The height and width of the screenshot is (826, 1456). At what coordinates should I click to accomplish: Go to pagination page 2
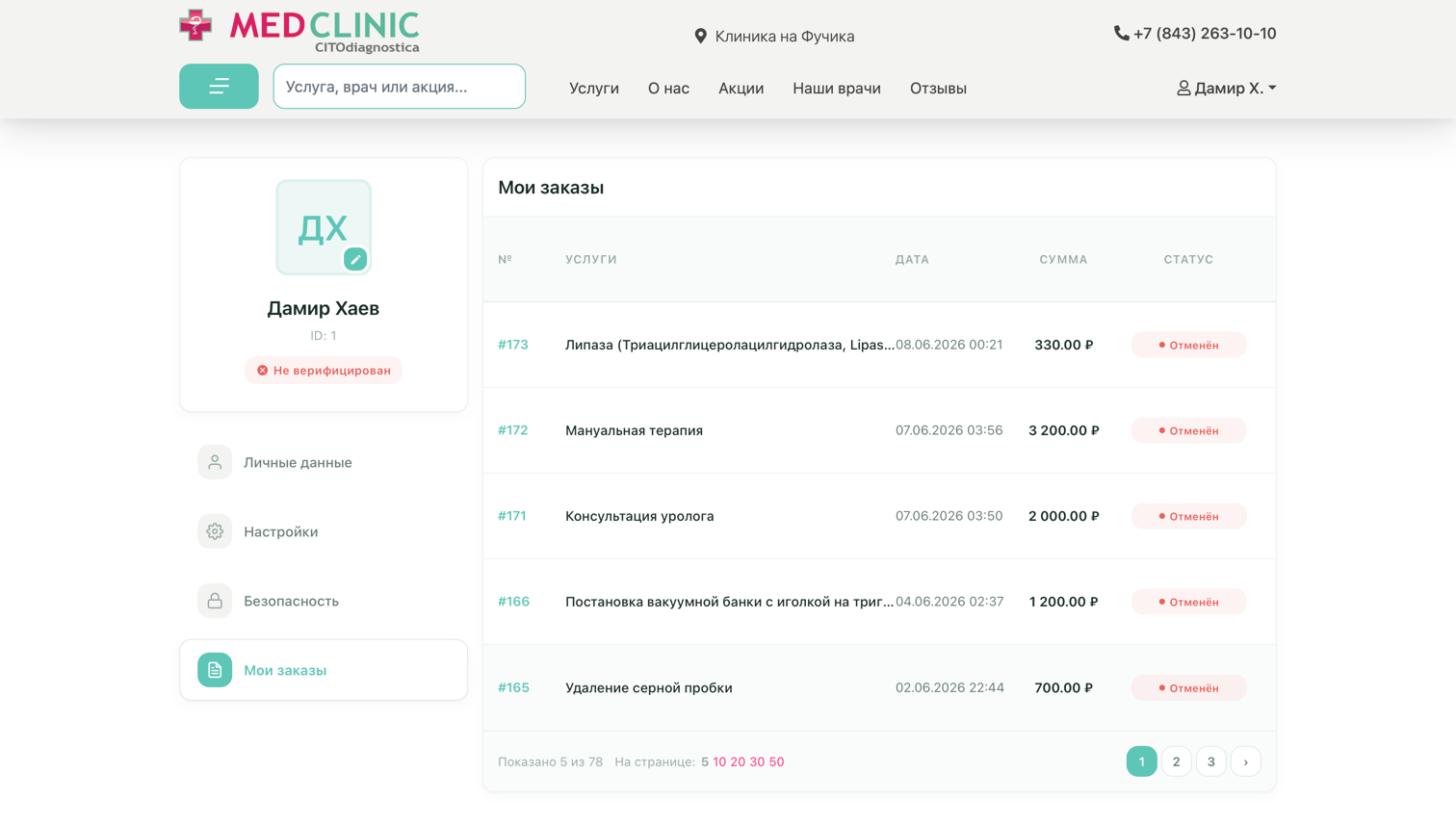point(1177,761)
